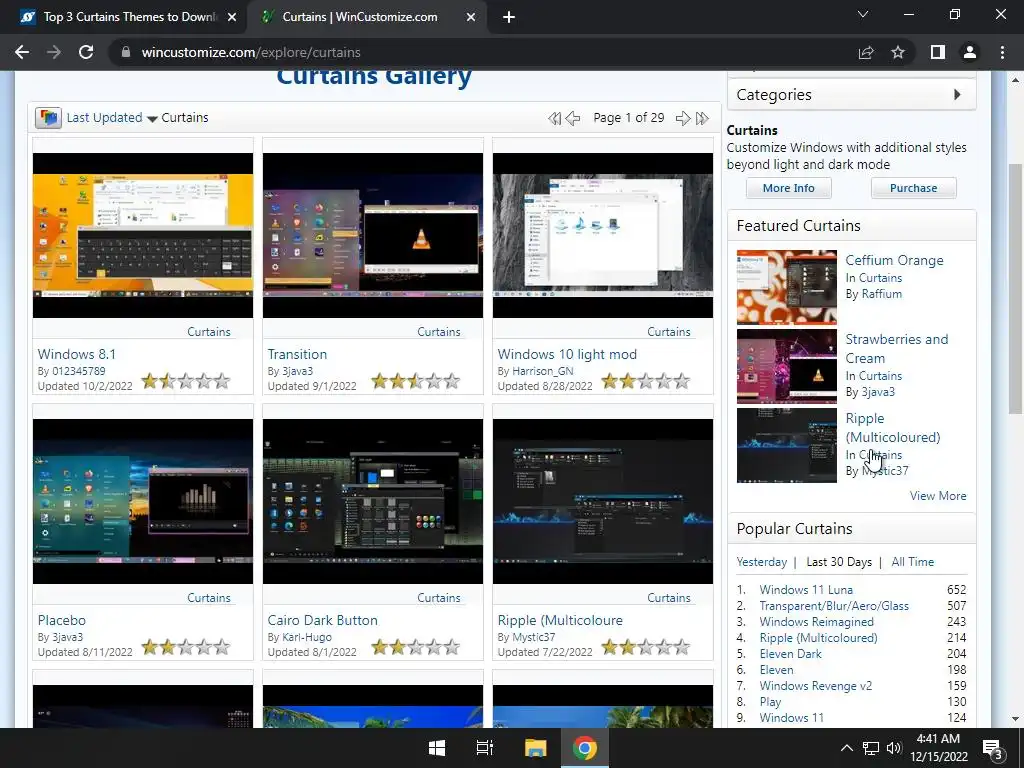Click author Harrison_GN link
The height and width of the screenshot is (768, 1024).
[x=542, y=371]
